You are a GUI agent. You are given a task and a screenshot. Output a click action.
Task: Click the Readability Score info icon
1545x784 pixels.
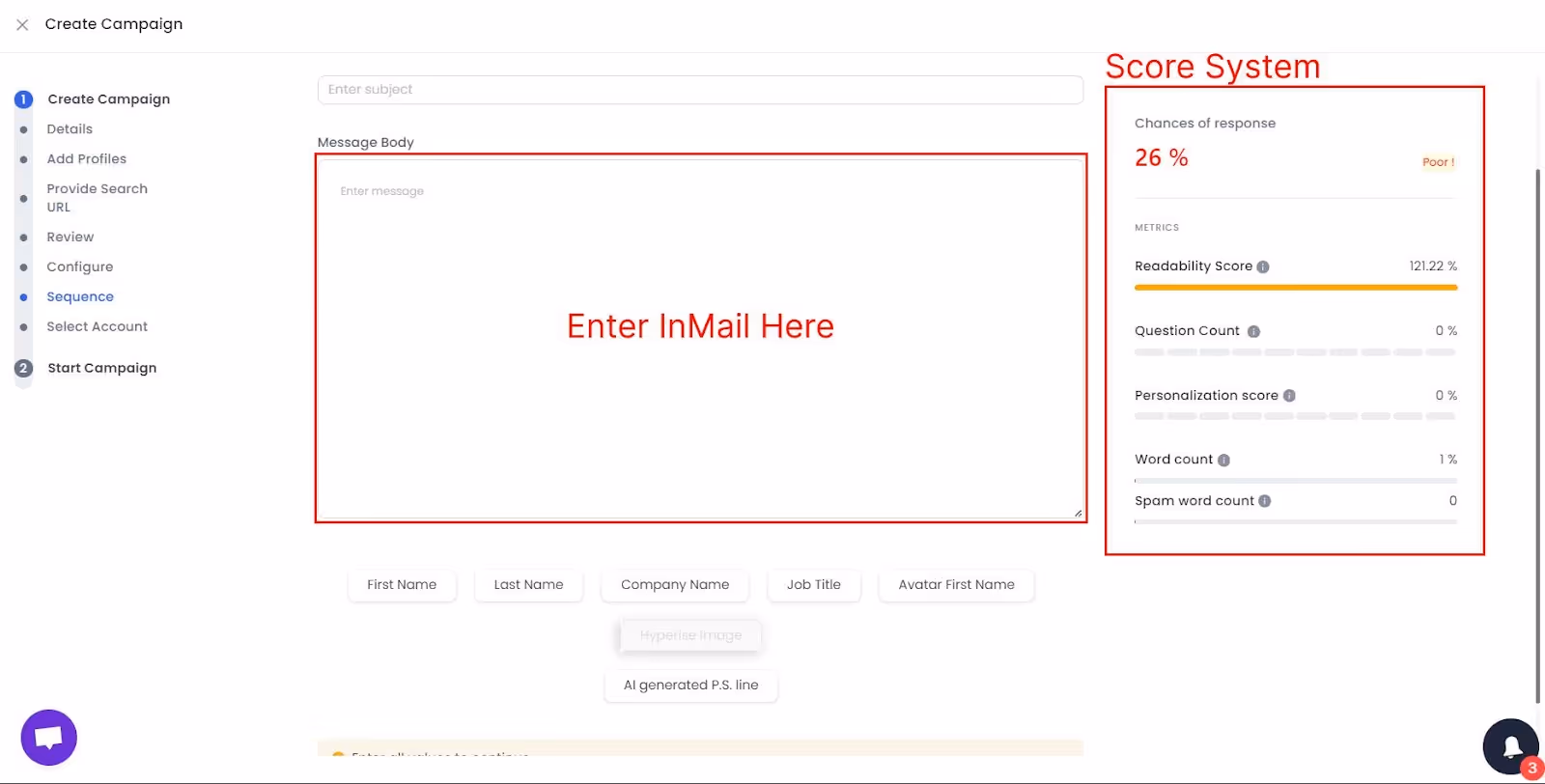point(1263,266)
